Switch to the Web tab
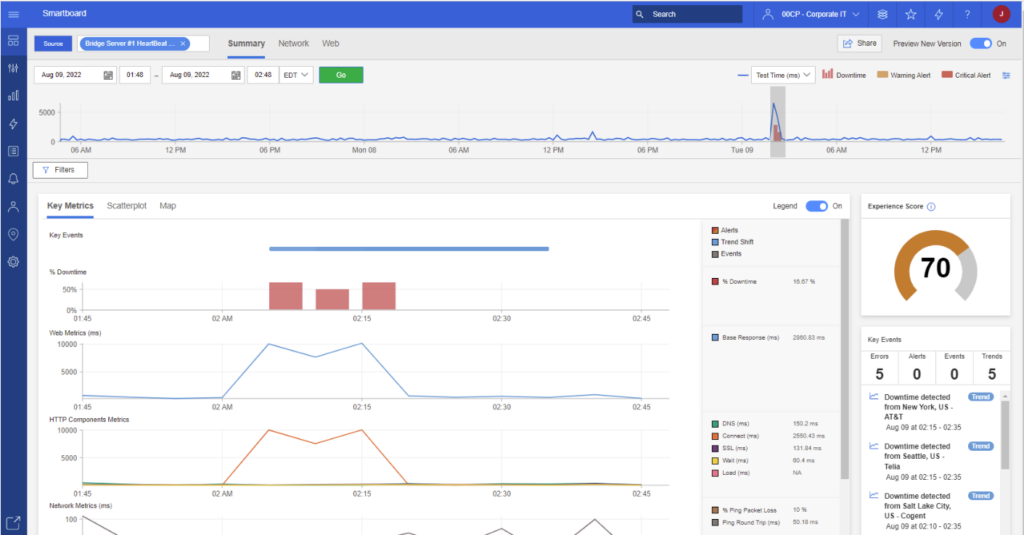This screenshot has width=1024, height=535. pyautogui.click(x=330, y=43)
